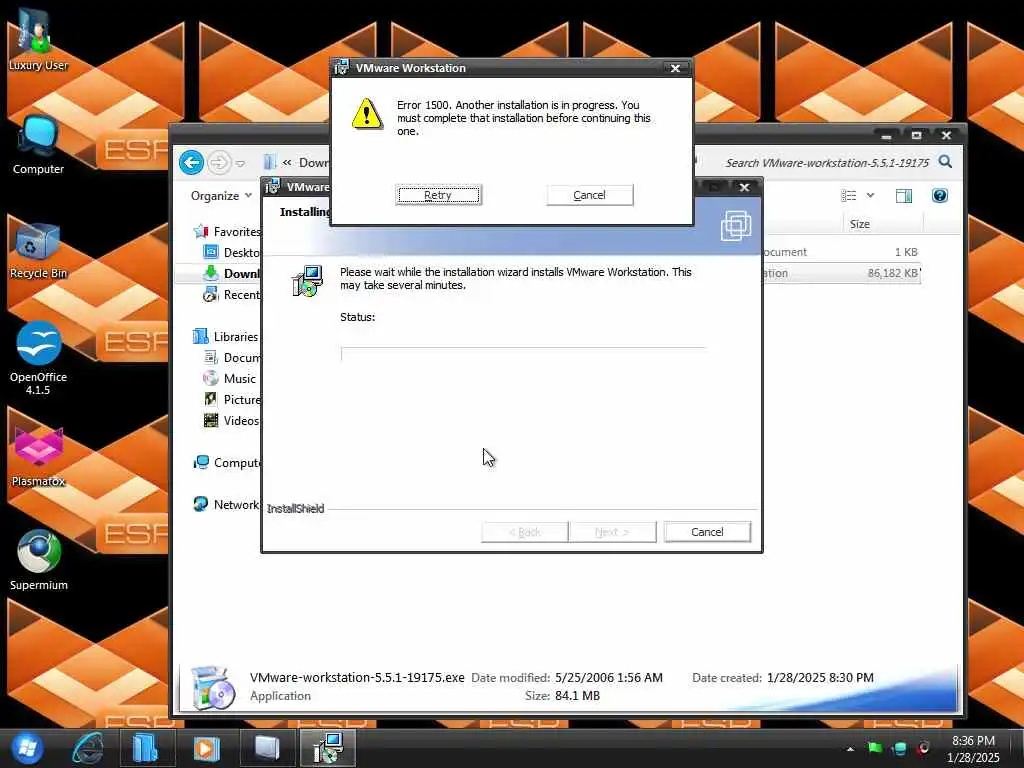Select Downloads in navigation pane
The height and width of the screenshot is (768, 1024).
point(231,274)
